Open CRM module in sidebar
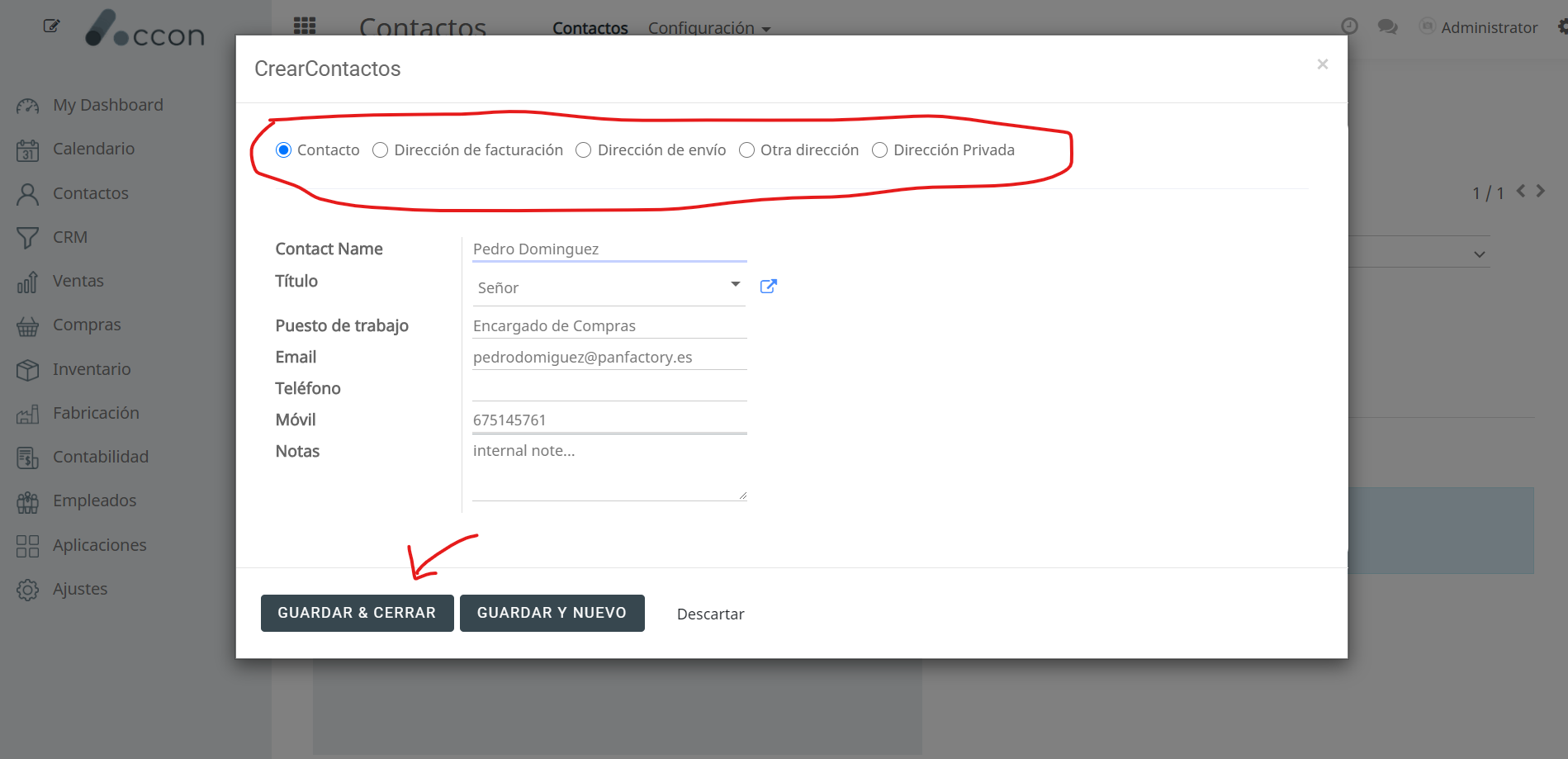 70,237
